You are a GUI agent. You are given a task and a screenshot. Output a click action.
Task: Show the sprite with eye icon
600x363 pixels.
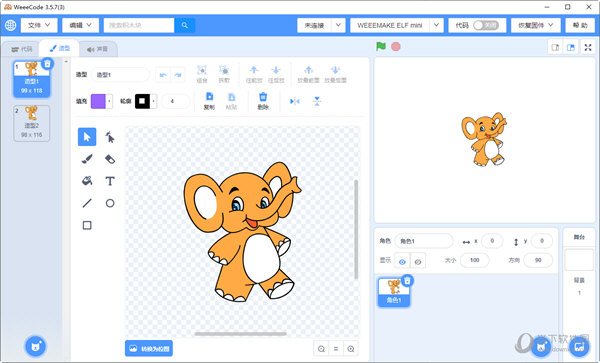pyautogui.click(x=402, y=262)
